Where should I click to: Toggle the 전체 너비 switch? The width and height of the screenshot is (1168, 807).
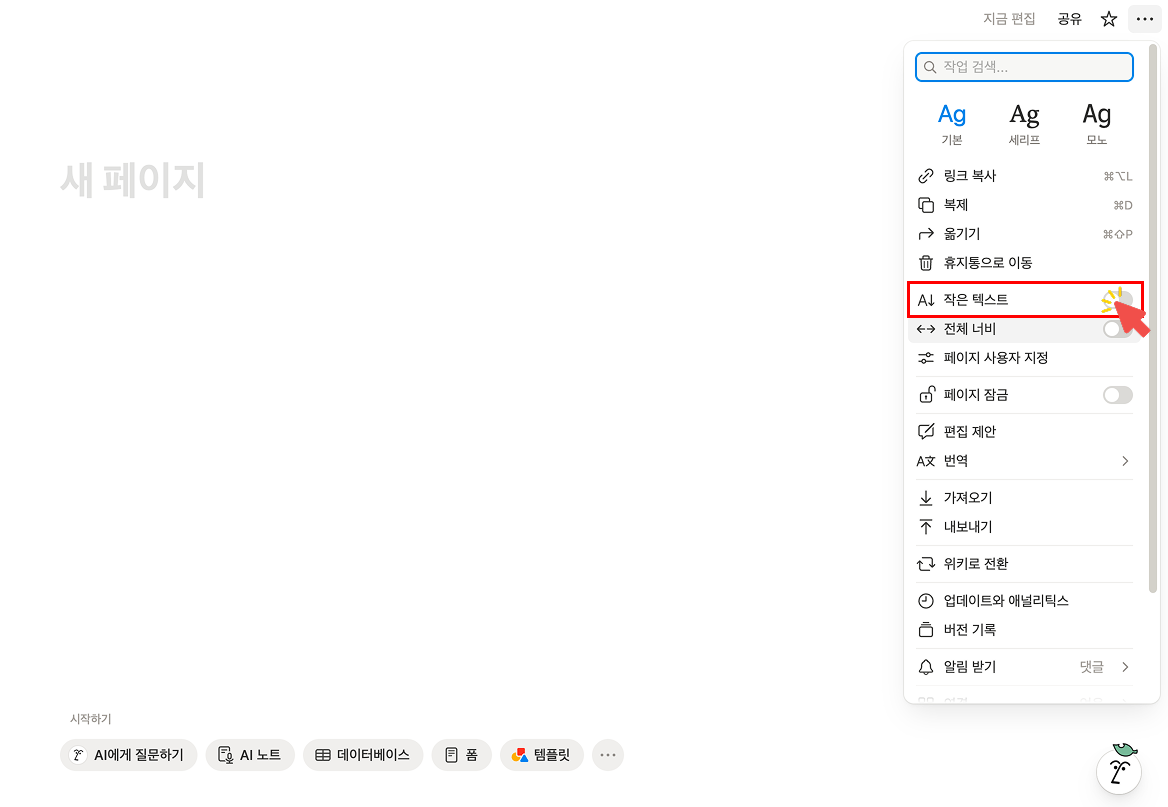(1117, 328)
